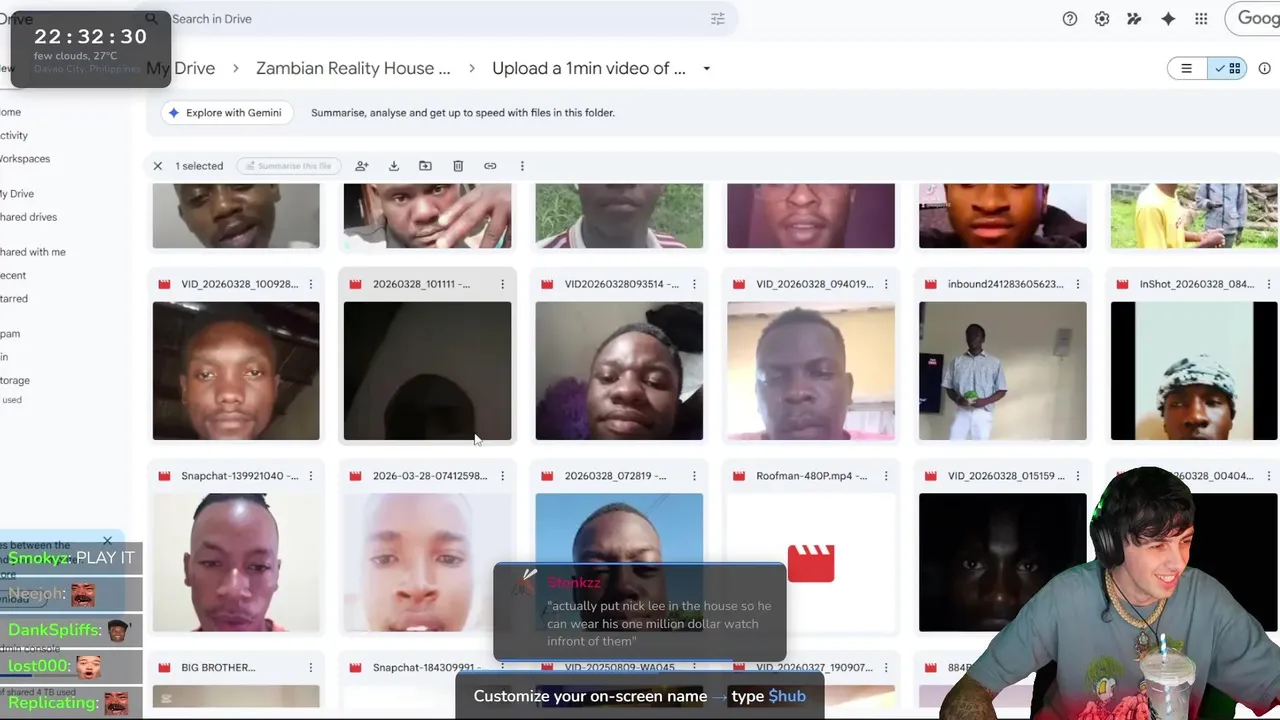Open more options for Roofman-480P.mp4 file
The height and width of the screenshot is (720, 1280).
pos(886,476)
